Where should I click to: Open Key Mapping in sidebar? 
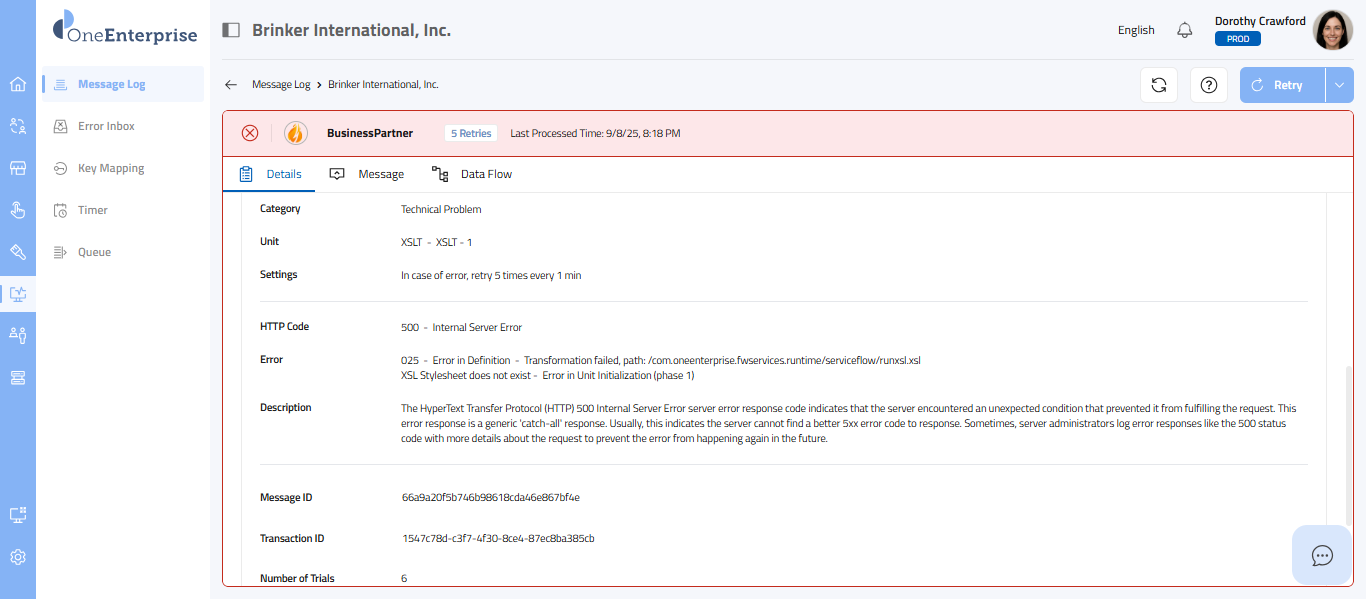111,168
